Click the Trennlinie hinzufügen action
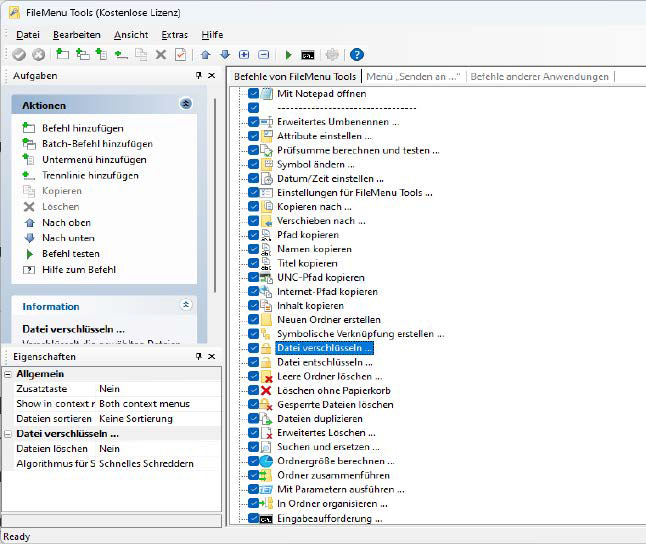 tap(90, 175)
